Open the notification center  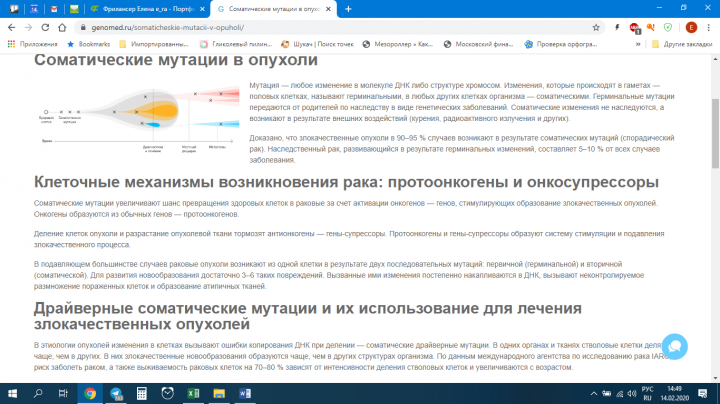pyautogui.click(x=703, y=393)
